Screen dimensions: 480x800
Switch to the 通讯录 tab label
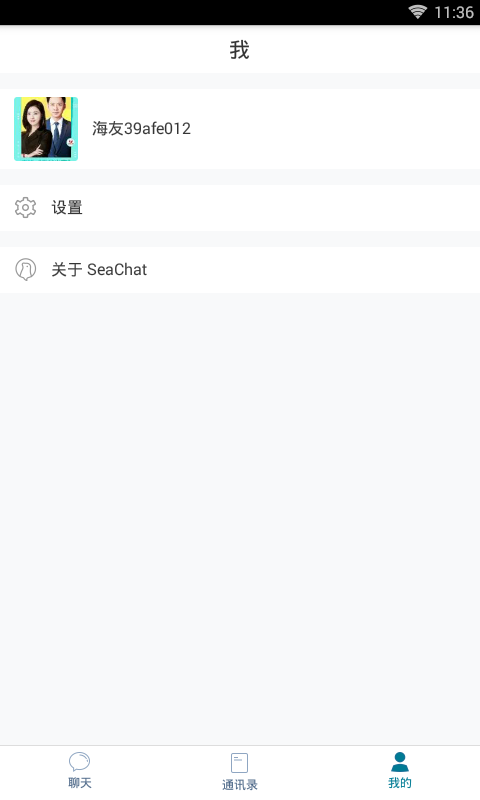[240, 784]
